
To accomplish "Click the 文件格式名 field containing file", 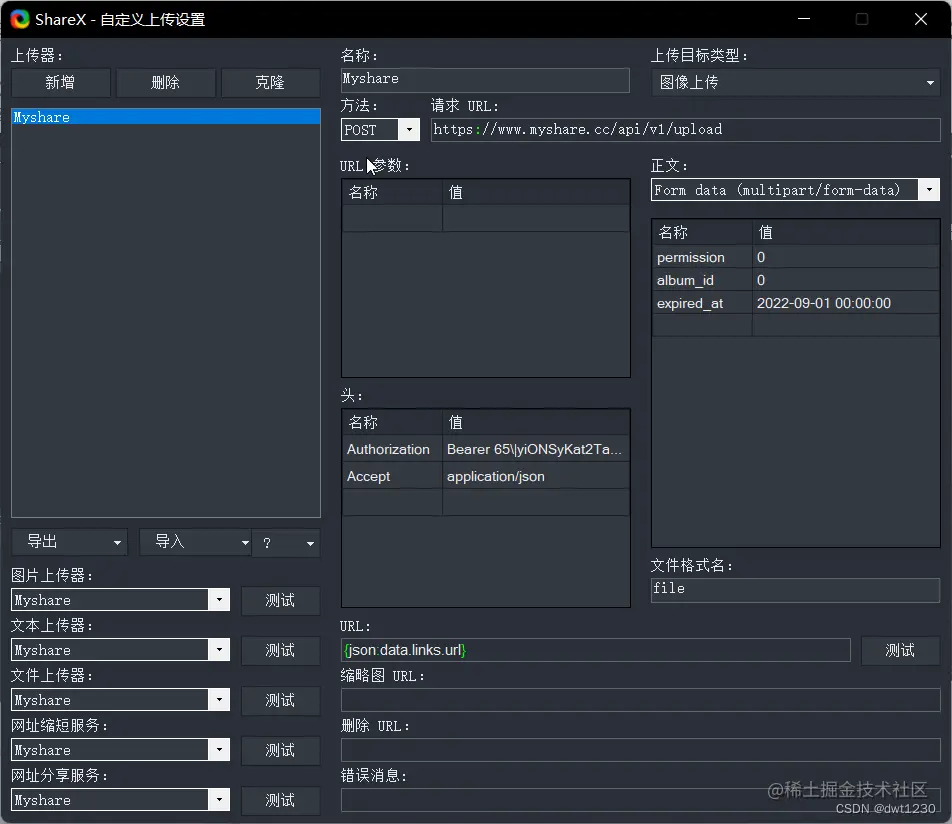I will click(795, 589).
